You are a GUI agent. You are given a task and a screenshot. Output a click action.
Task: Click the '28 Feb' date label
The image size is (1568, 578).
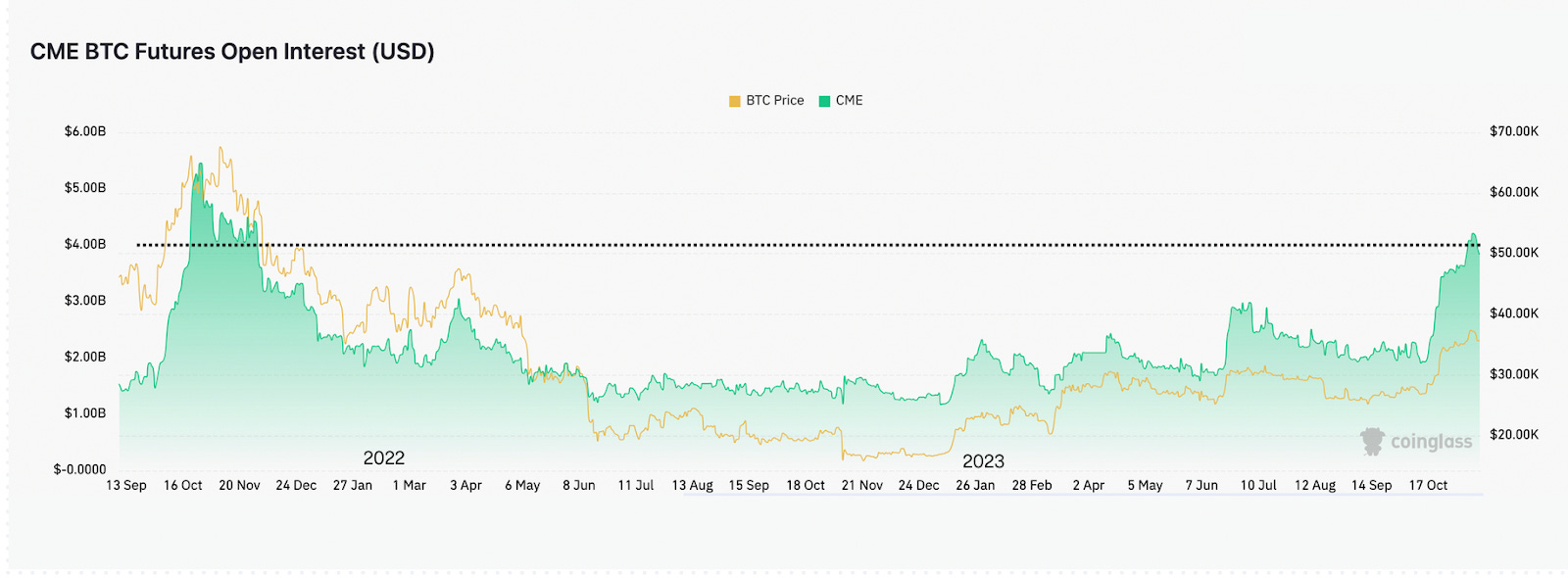[x=1032, y=486]
